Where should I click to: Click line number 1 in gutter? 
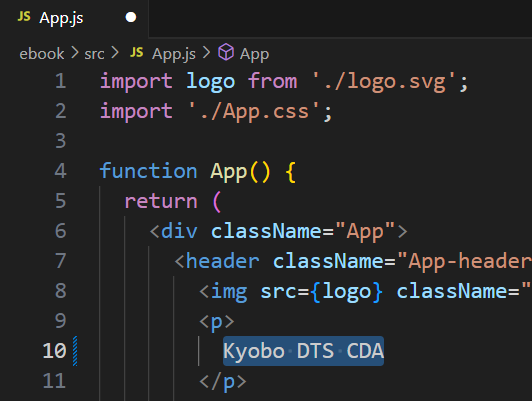[60, 81]
